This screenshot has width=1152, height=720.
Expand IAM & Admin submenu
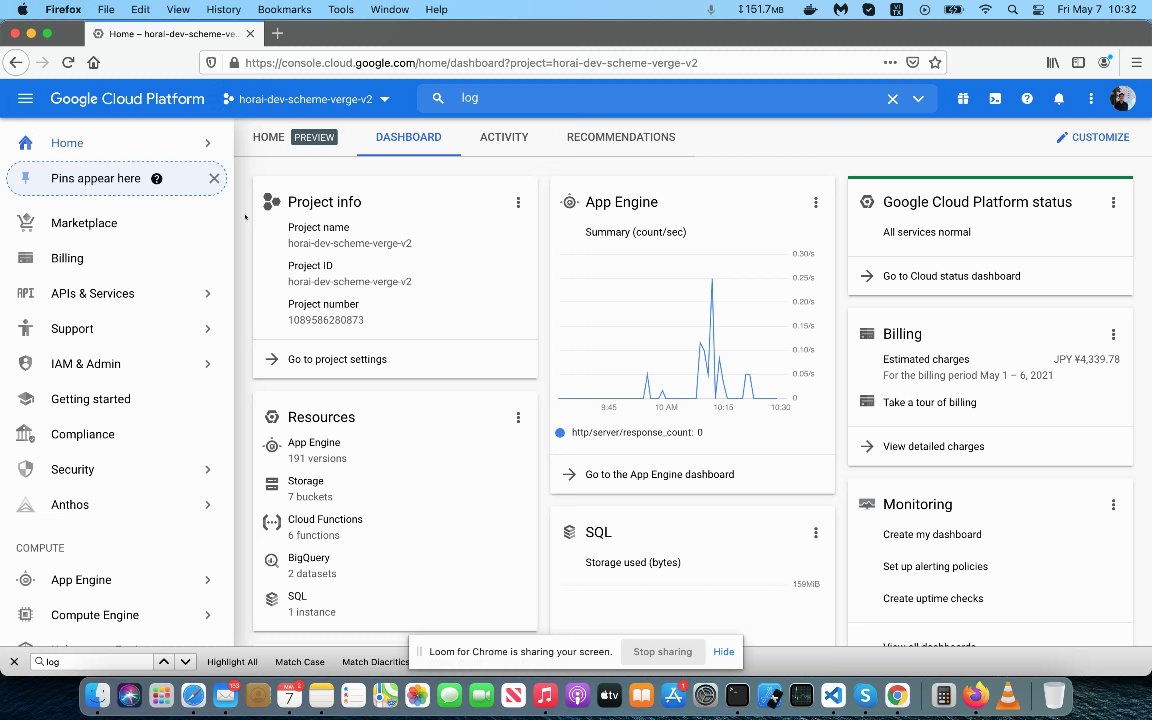208,364
